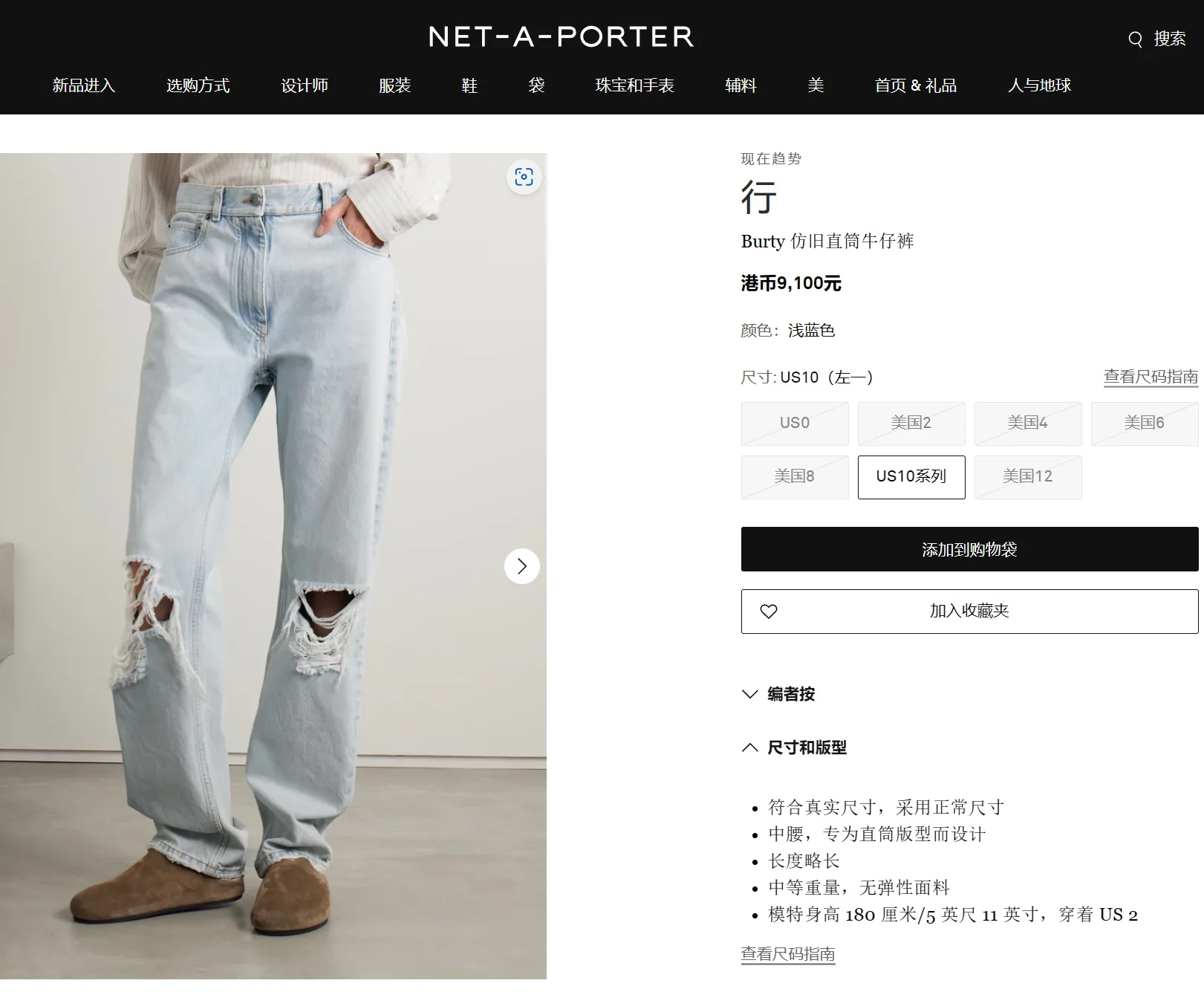1204x992 pixels.
Task: Click the jeans product photo
Action: click(x=273, y=566)
